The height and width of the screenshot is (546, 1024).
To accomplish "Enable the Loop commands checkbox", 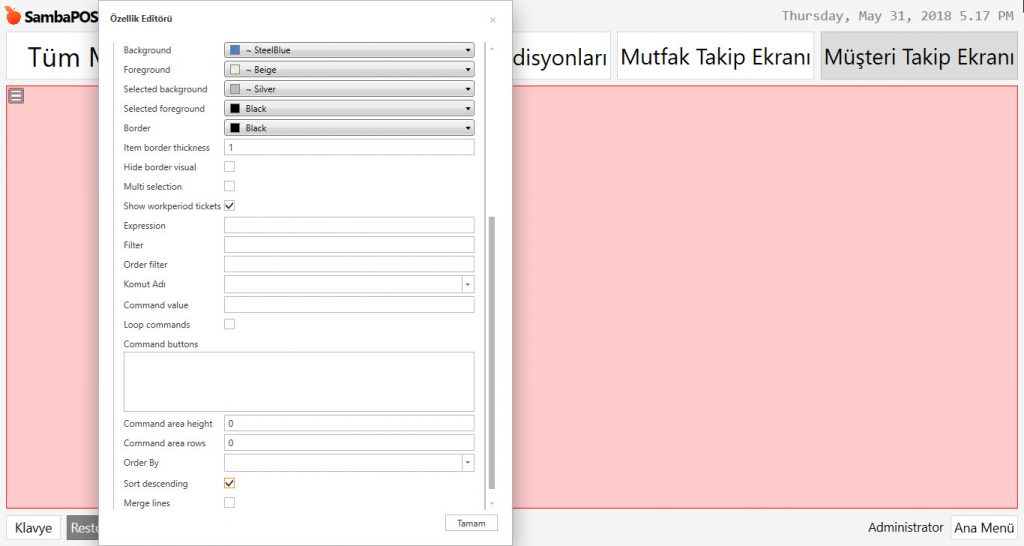I will [230, 325].
